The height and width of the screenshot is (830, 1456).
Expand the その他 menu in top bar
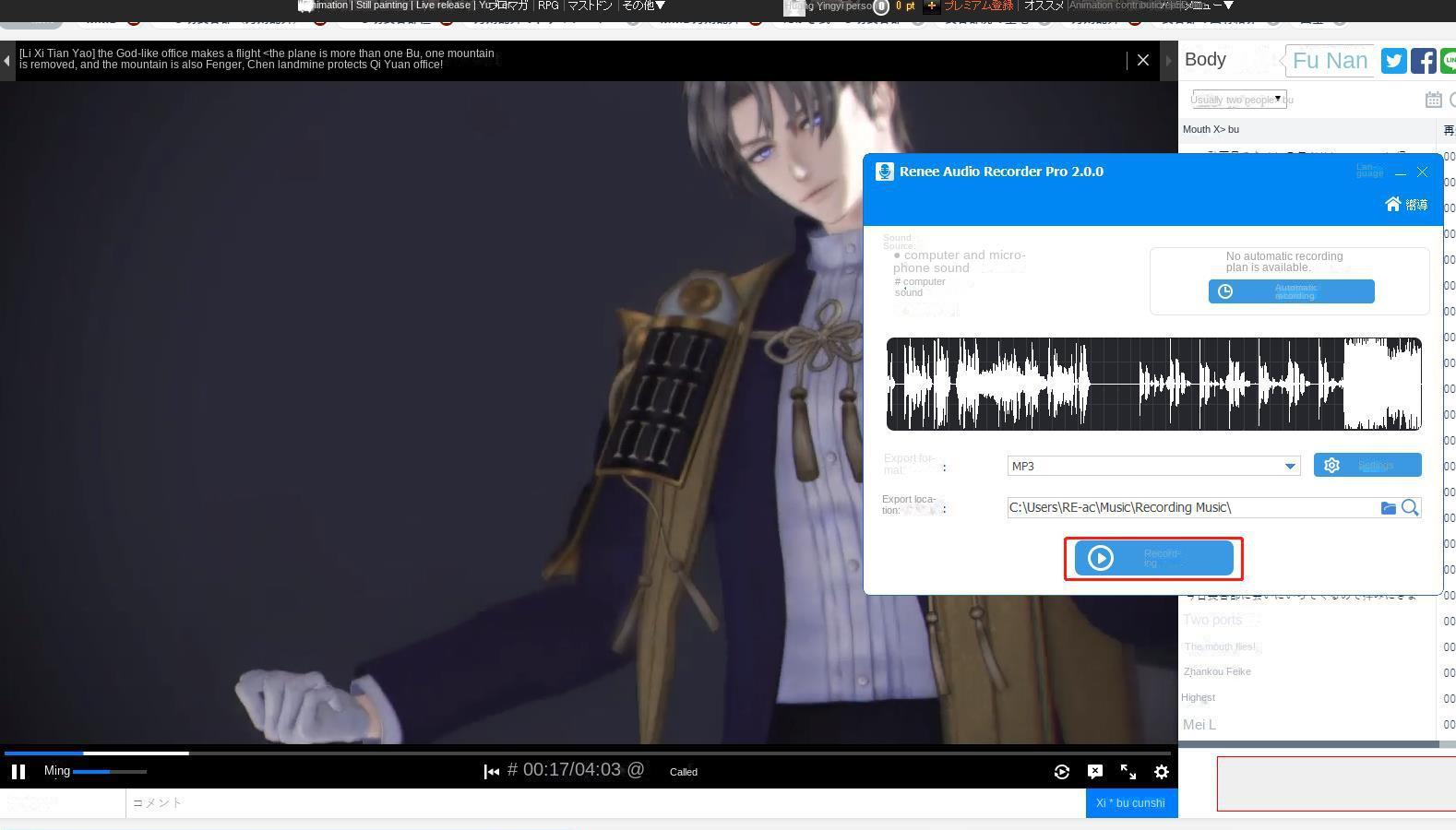(x=643, y=6)
